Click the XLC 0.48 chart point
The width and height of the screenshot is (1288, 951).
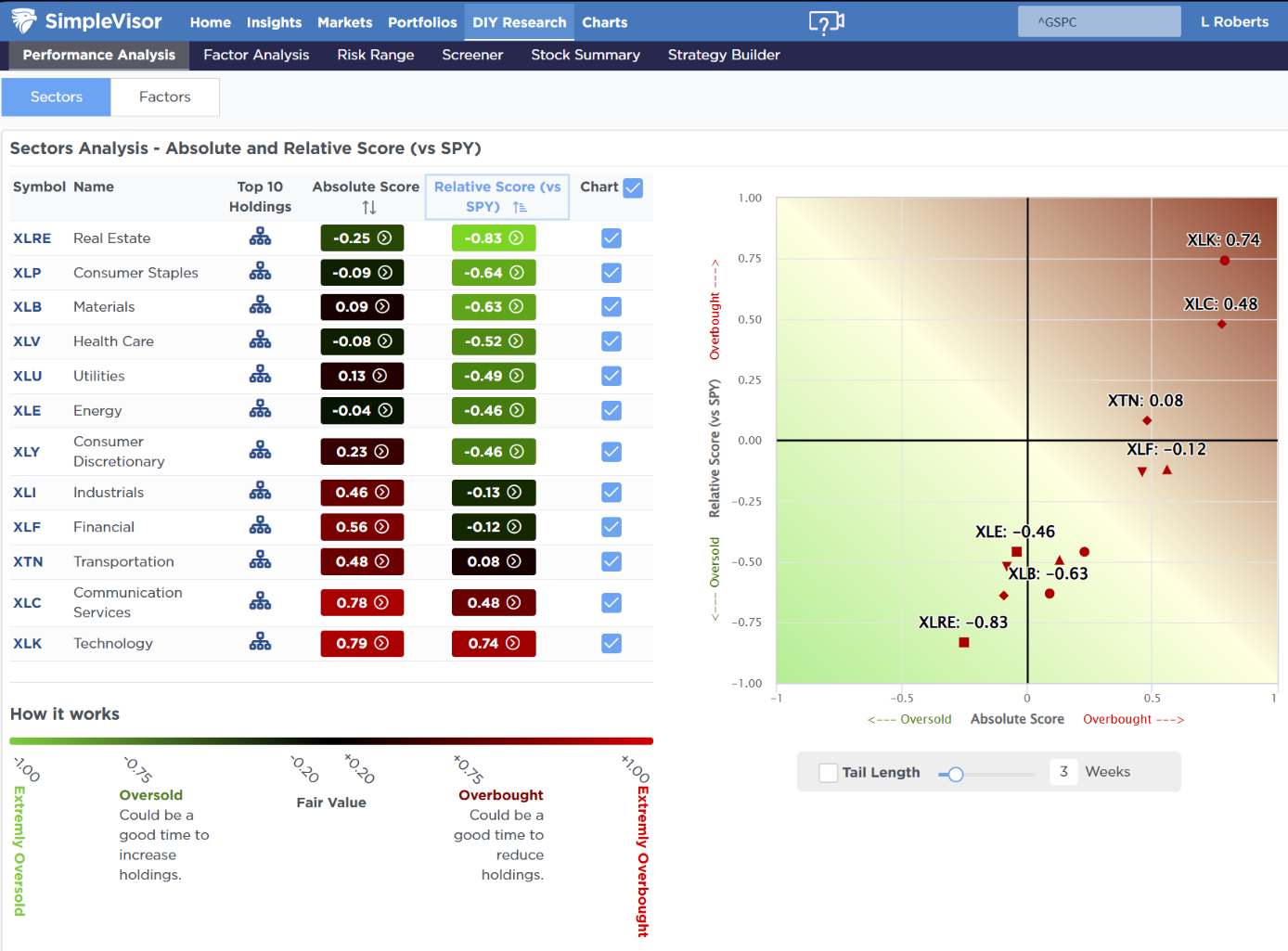[1222, 324]
